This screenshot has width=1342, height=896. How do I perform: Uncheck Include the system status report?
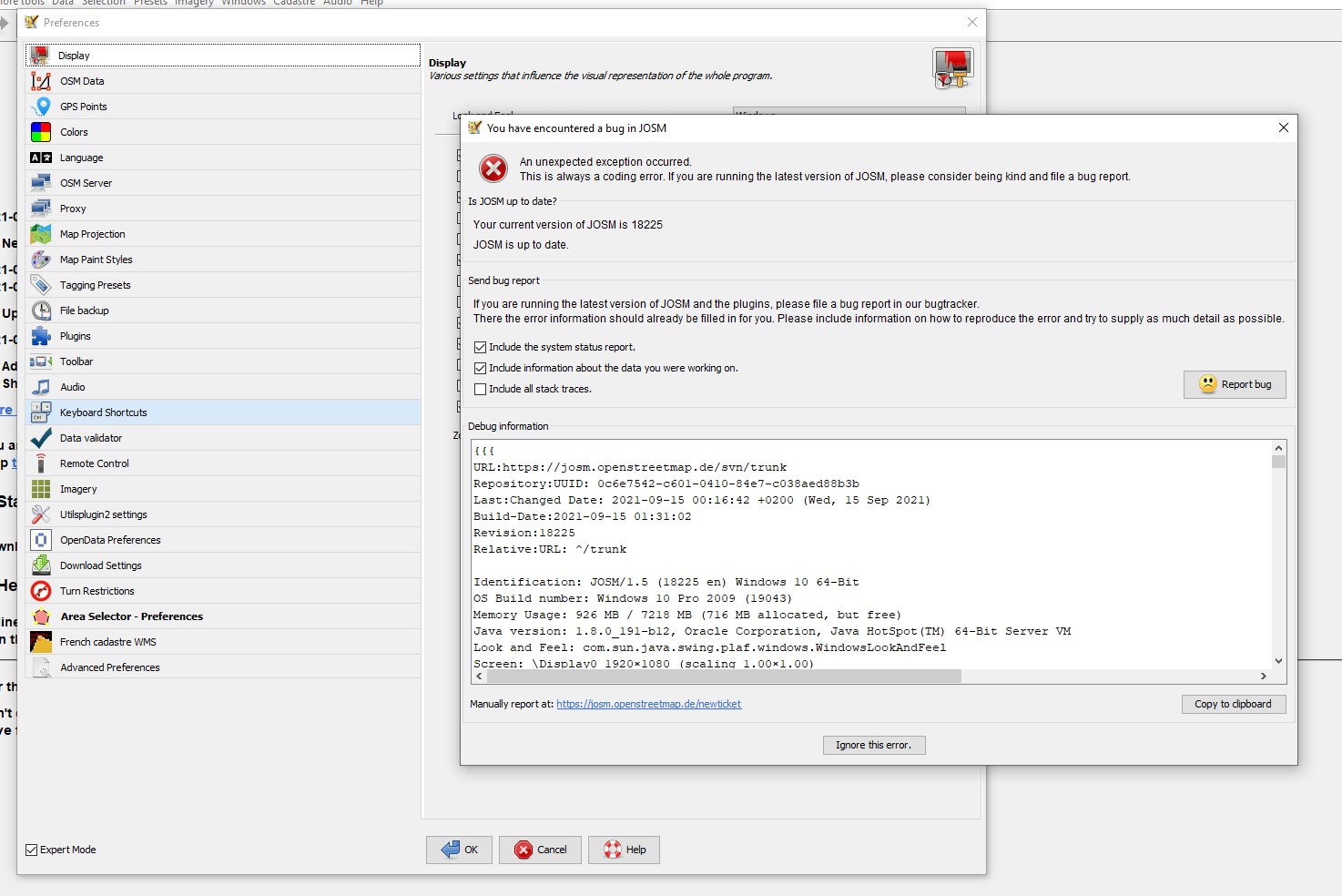click(x=481, y=347)
